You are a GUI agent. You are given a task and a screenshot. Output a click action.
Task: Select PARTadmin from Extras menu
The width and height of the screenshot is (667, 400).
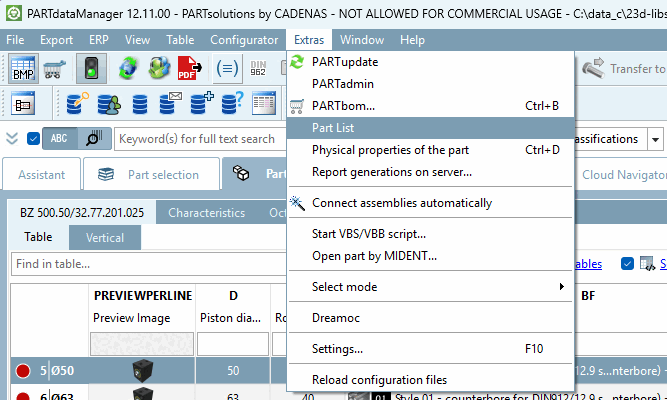point(430,84)
